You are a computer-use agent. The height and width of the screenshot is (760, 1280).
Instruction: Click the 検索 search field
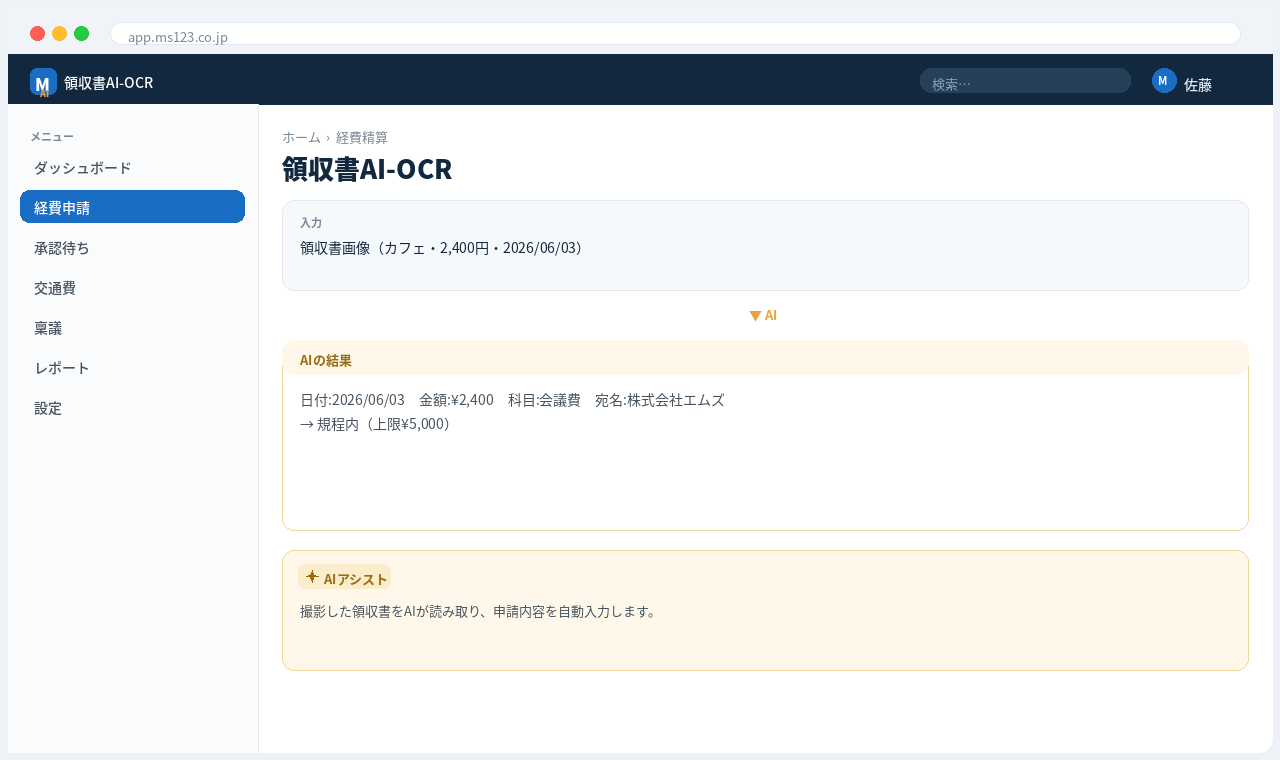pos(1025,81)
